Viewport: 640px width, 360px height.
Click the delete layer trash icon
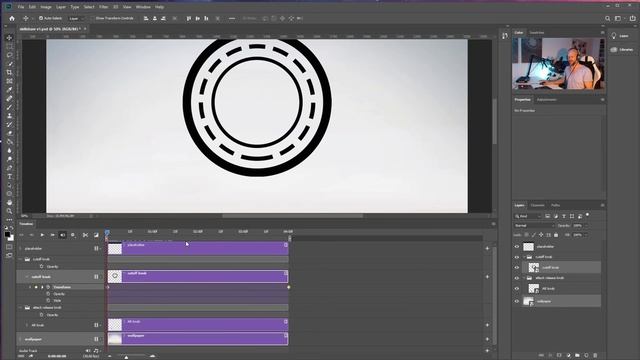point(595,355)
